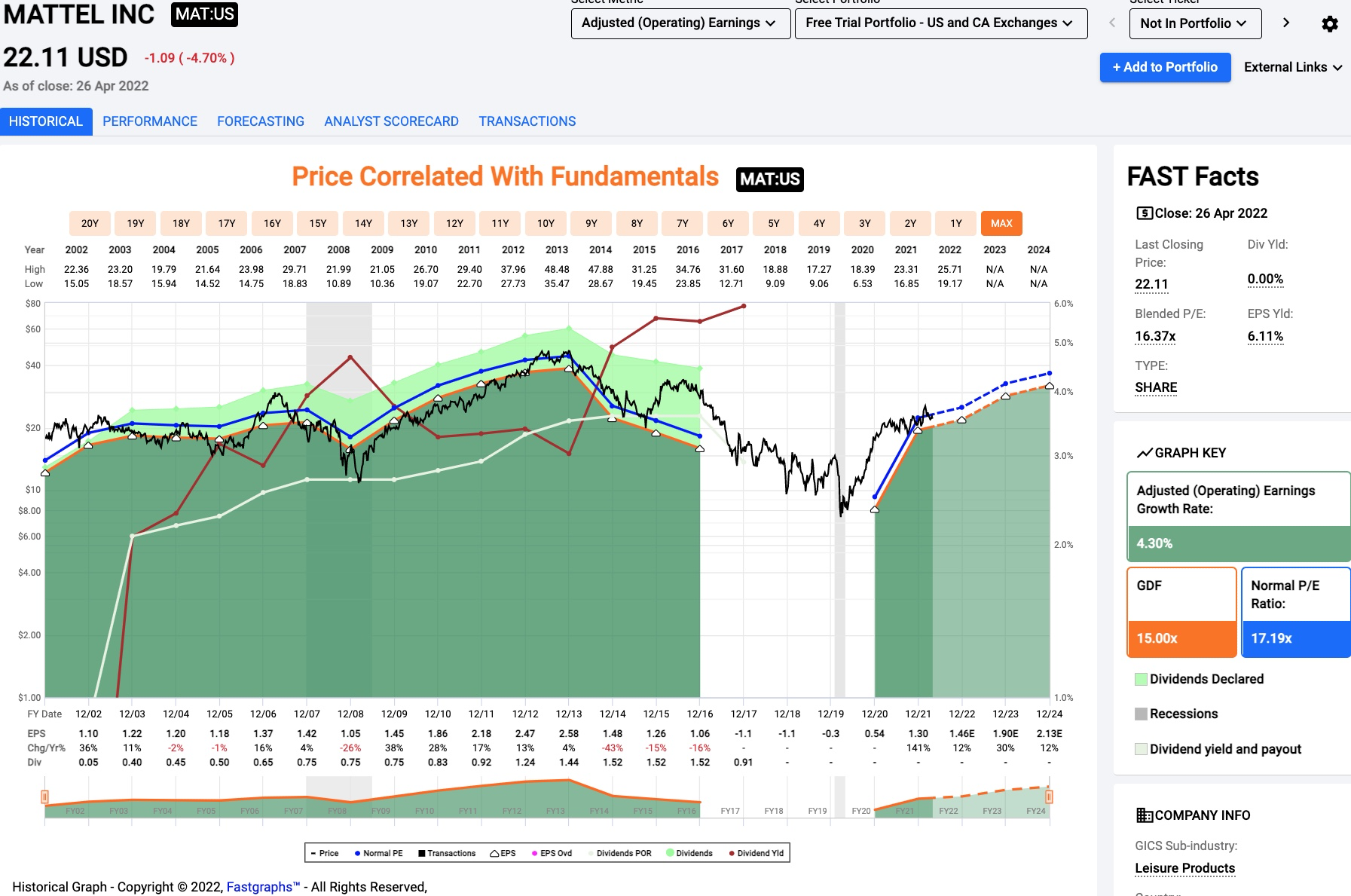This screenshot has height=896, width=1351.
Task: Open Adjusted (Operating) Earnings metric dropdown
Action: (680, 23)
